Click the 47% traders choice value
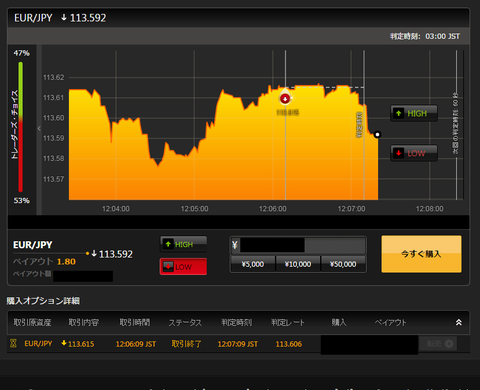 coord(21,53)
